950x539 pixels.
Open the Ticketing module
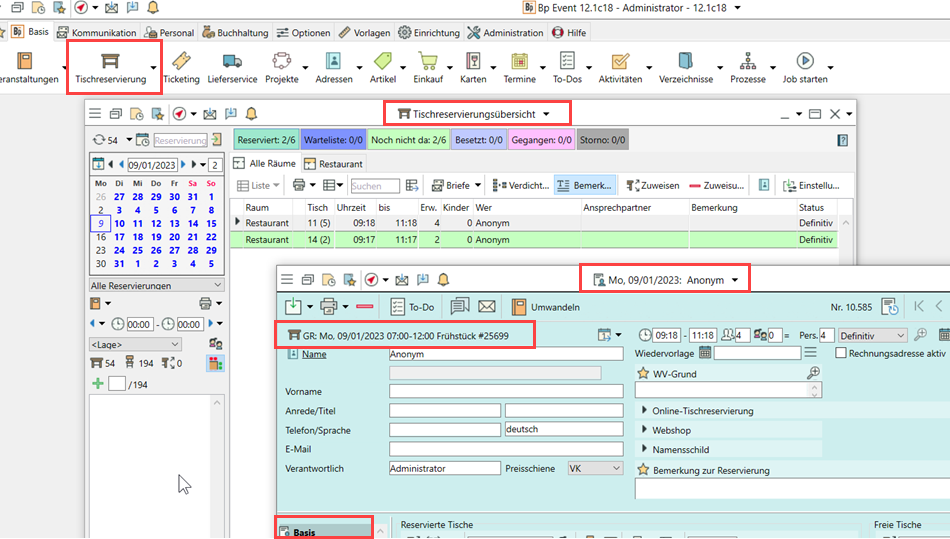pos(181,67)
